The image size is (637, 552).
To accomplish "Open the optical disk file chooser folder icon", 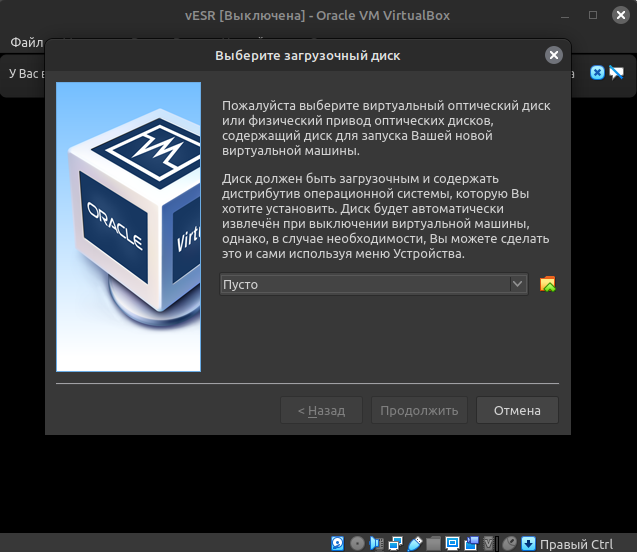I will [x=548, y=284].
